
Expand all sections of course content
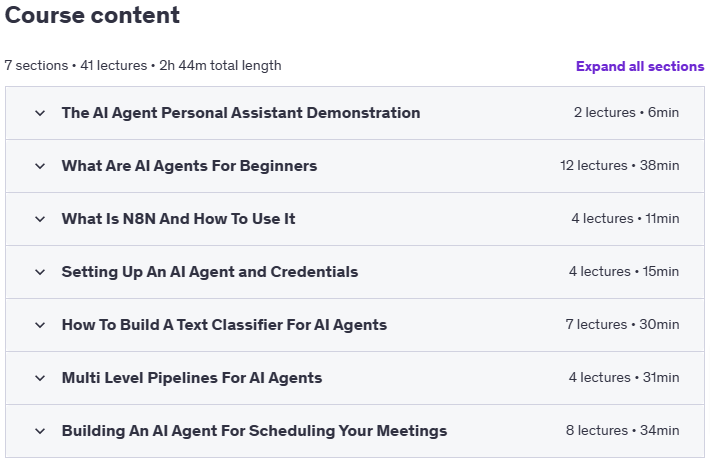coord(639,66)
